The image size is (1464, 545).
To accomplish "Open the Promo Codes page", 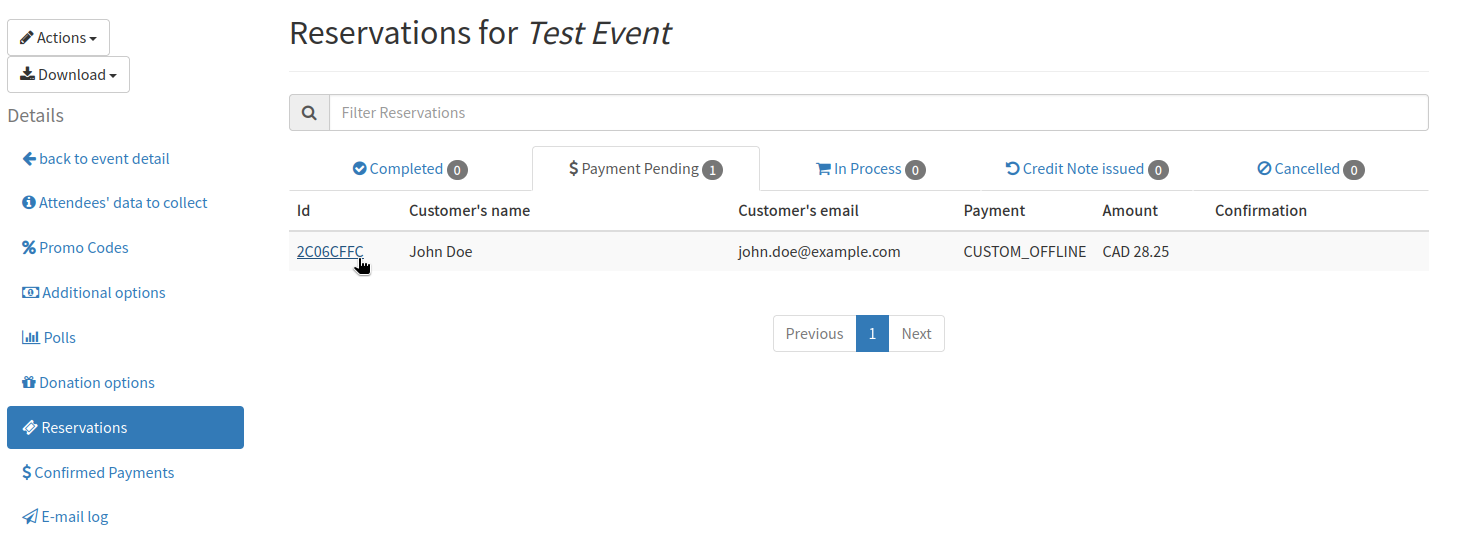I will (x=75, y=247).
